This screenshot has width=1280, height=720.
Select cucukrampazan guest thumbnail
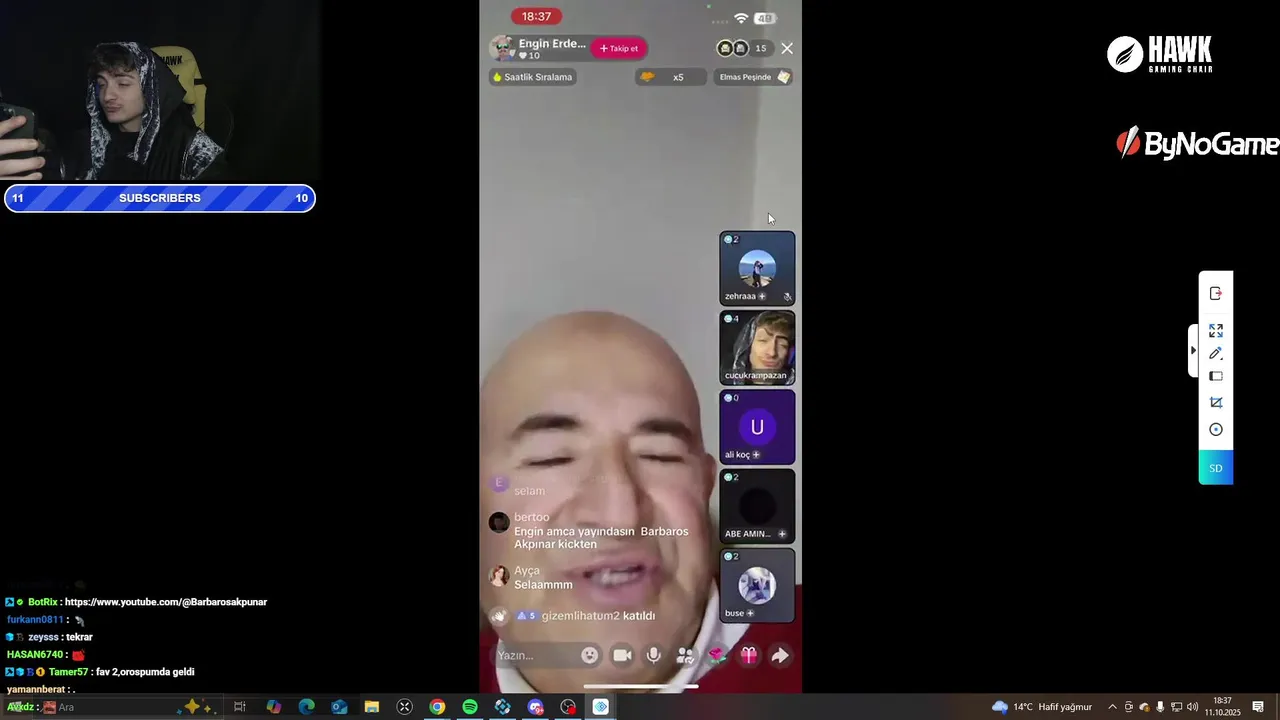point(757,347)
